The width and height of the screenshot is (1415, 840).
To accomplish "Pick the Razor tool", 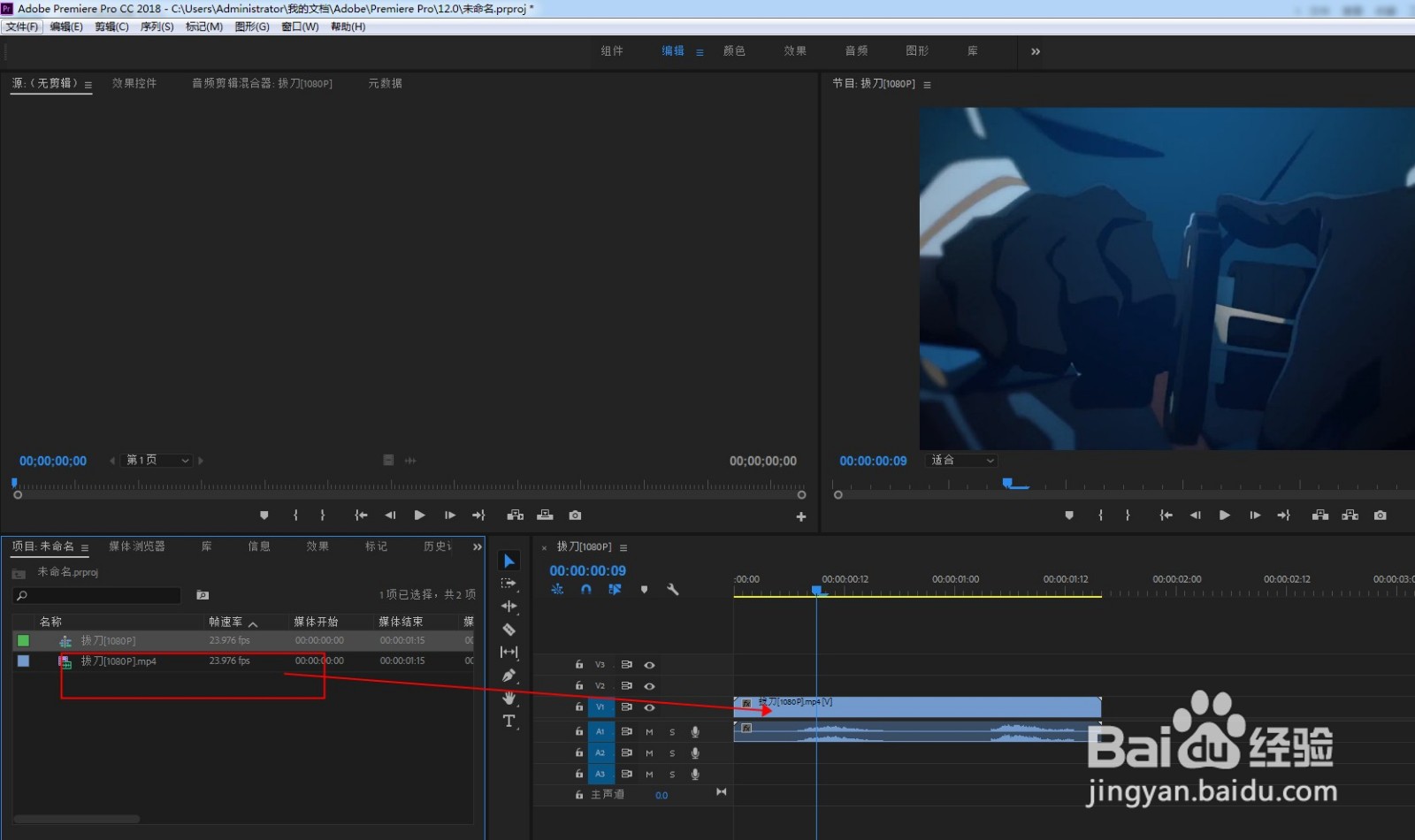I will point(509,630).
